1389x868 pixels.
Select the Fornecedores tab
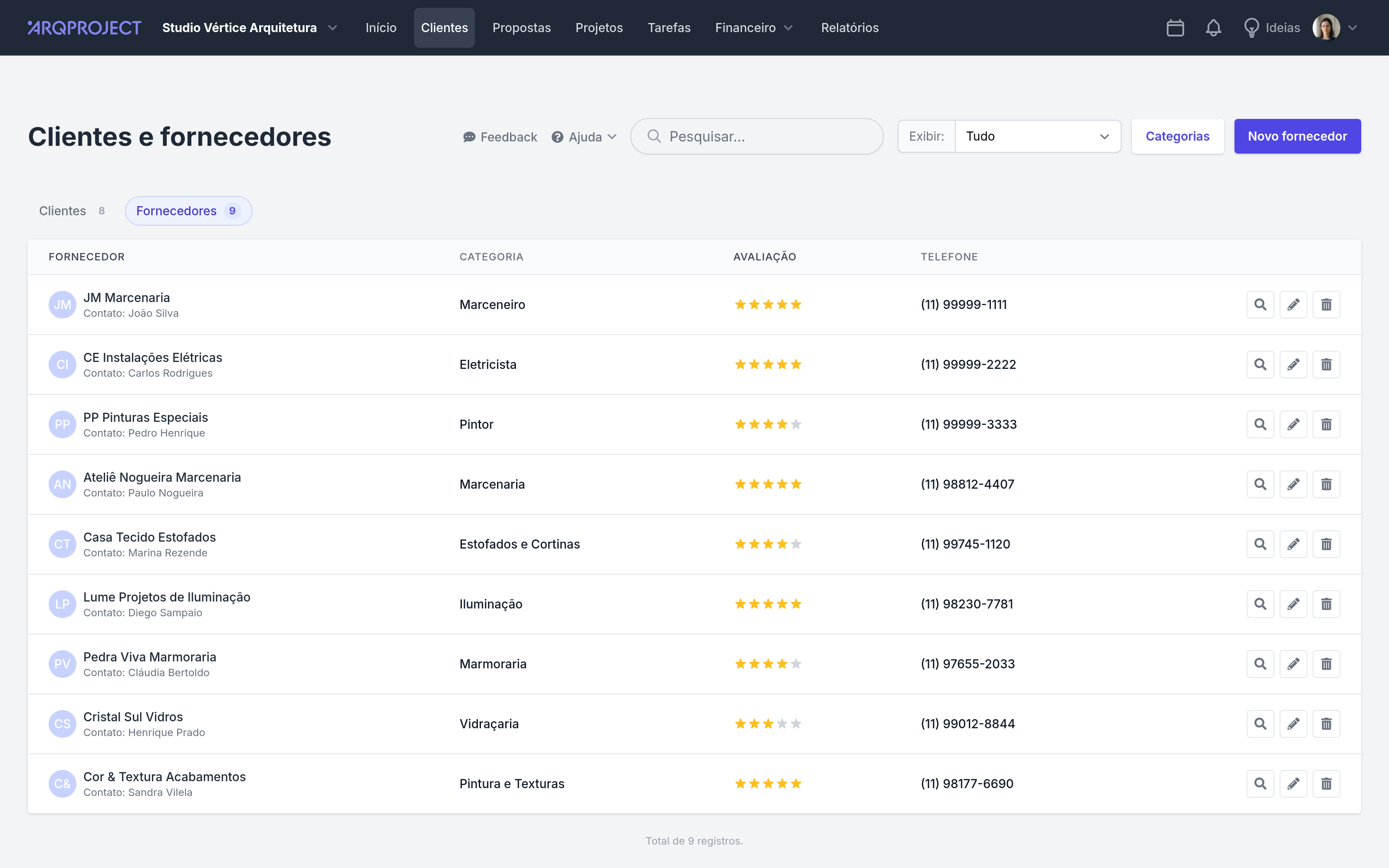point(188,210)
